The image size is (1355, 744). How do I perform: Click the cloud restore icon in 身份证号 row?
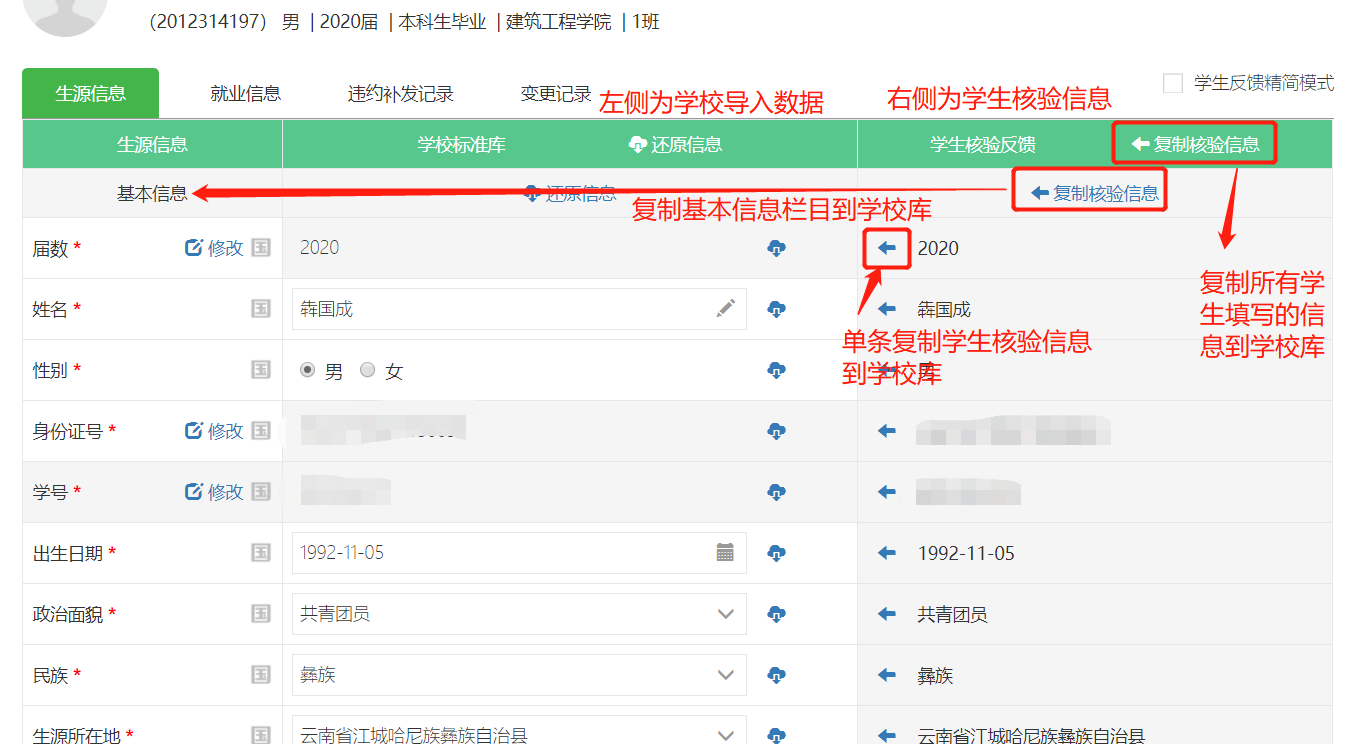pyautogui.click(x=776, y=431)
